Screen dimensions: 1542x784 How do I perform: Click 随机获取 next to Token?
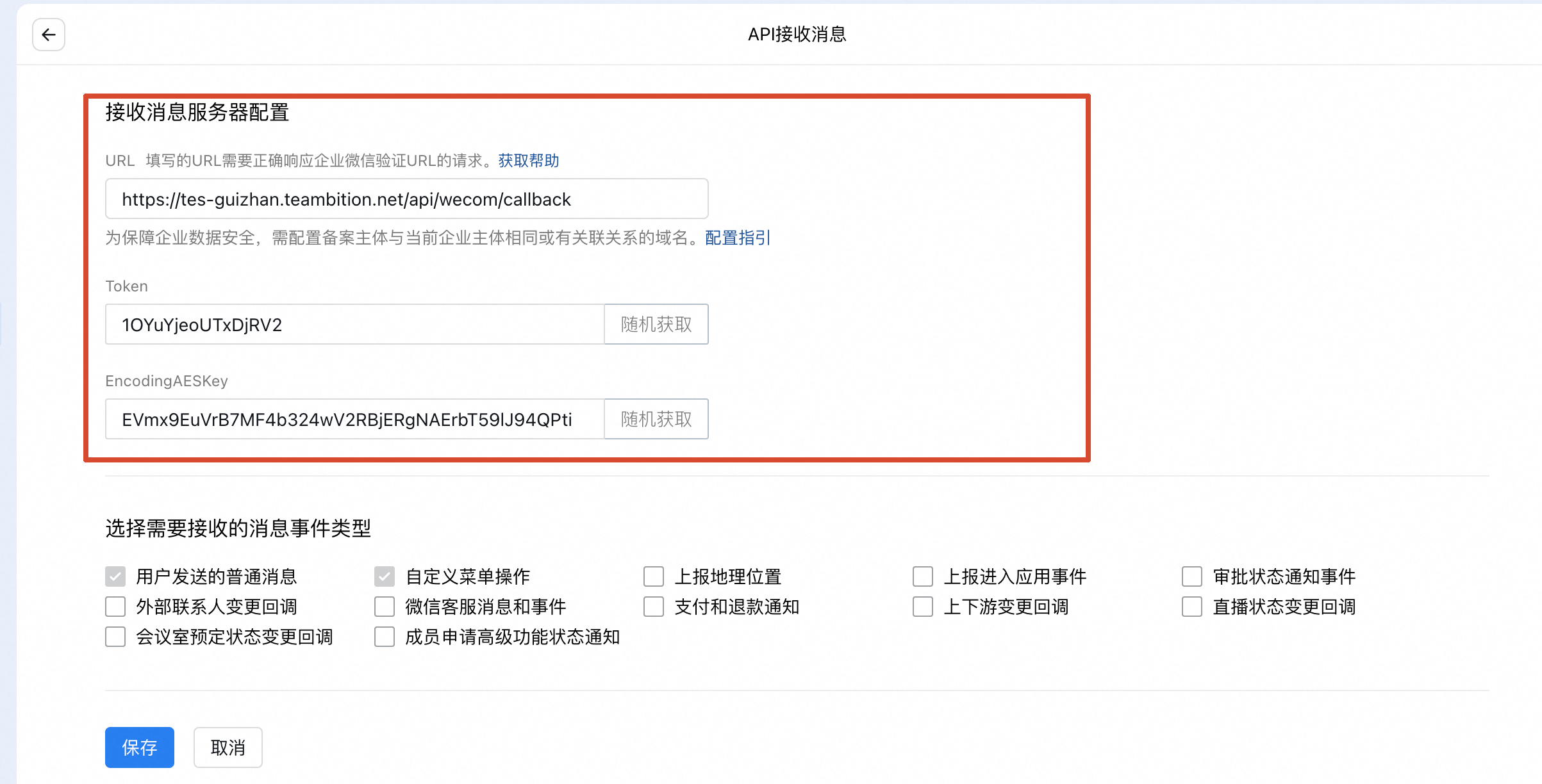(656, 325)
